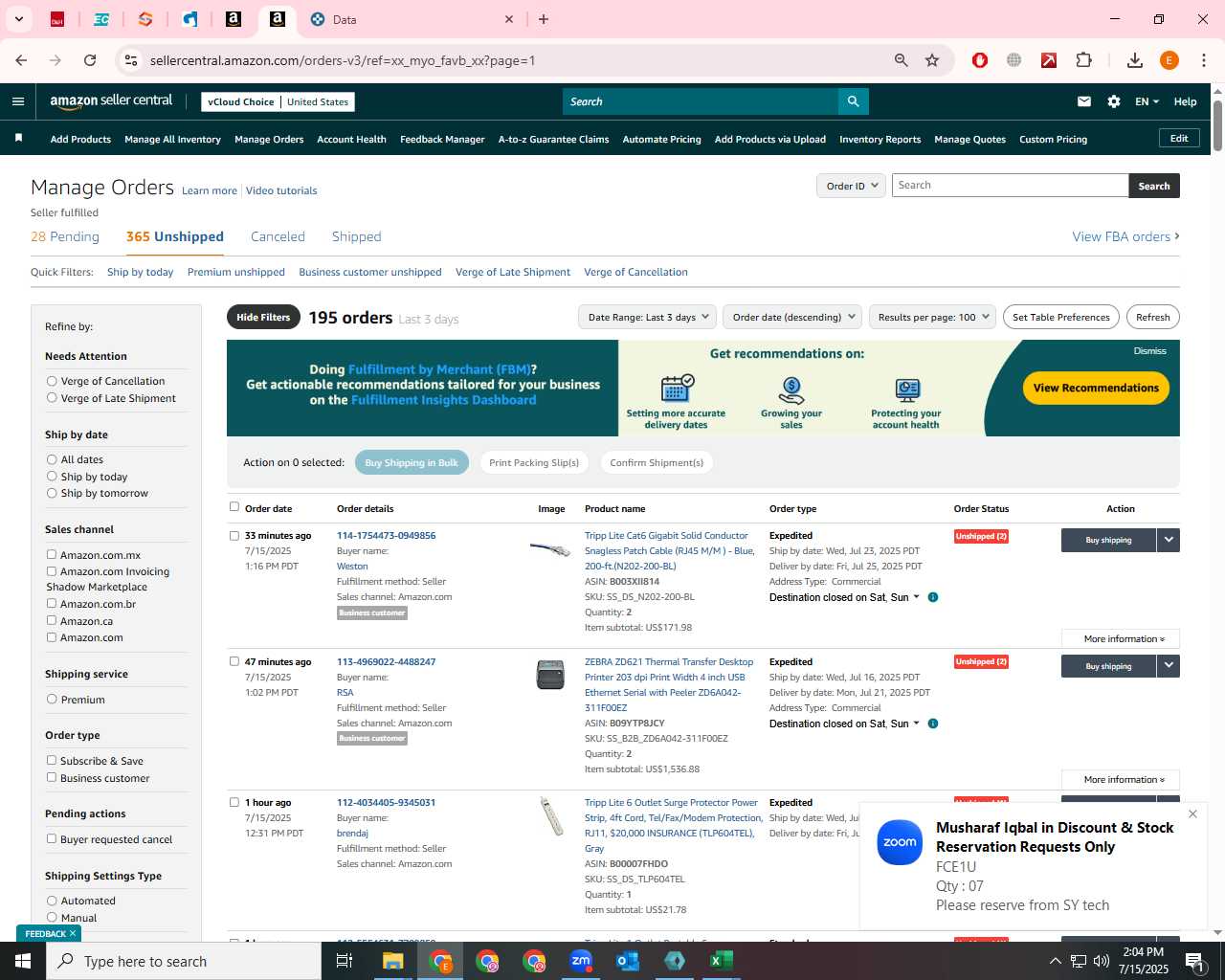Tick checkbox for order 114-1754473-0949856
This screenshot has height=980, width=1225.
[x=234, y=536]
